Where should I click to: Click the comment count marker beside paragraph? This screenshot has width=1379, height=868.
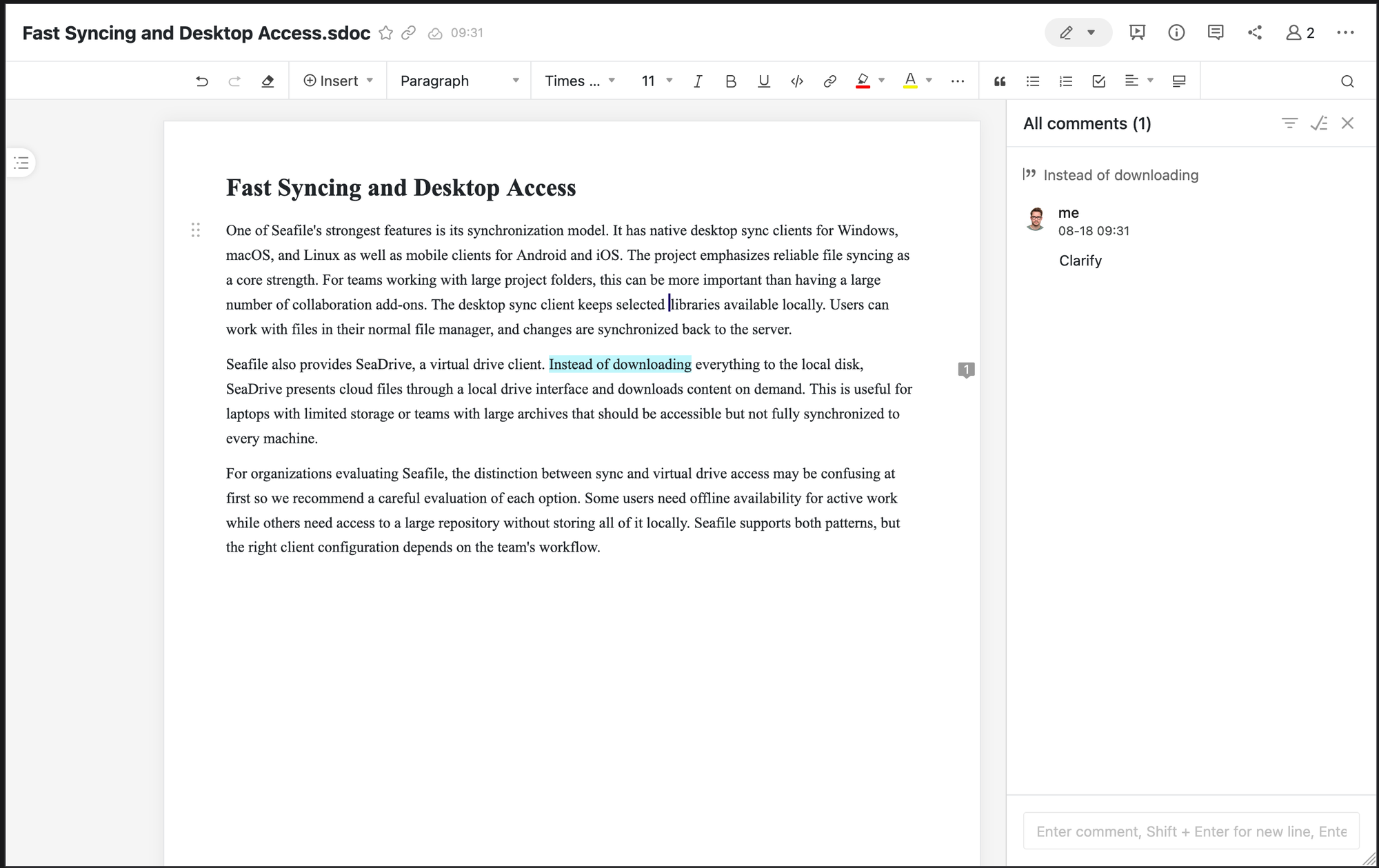(x=966, y=370)
